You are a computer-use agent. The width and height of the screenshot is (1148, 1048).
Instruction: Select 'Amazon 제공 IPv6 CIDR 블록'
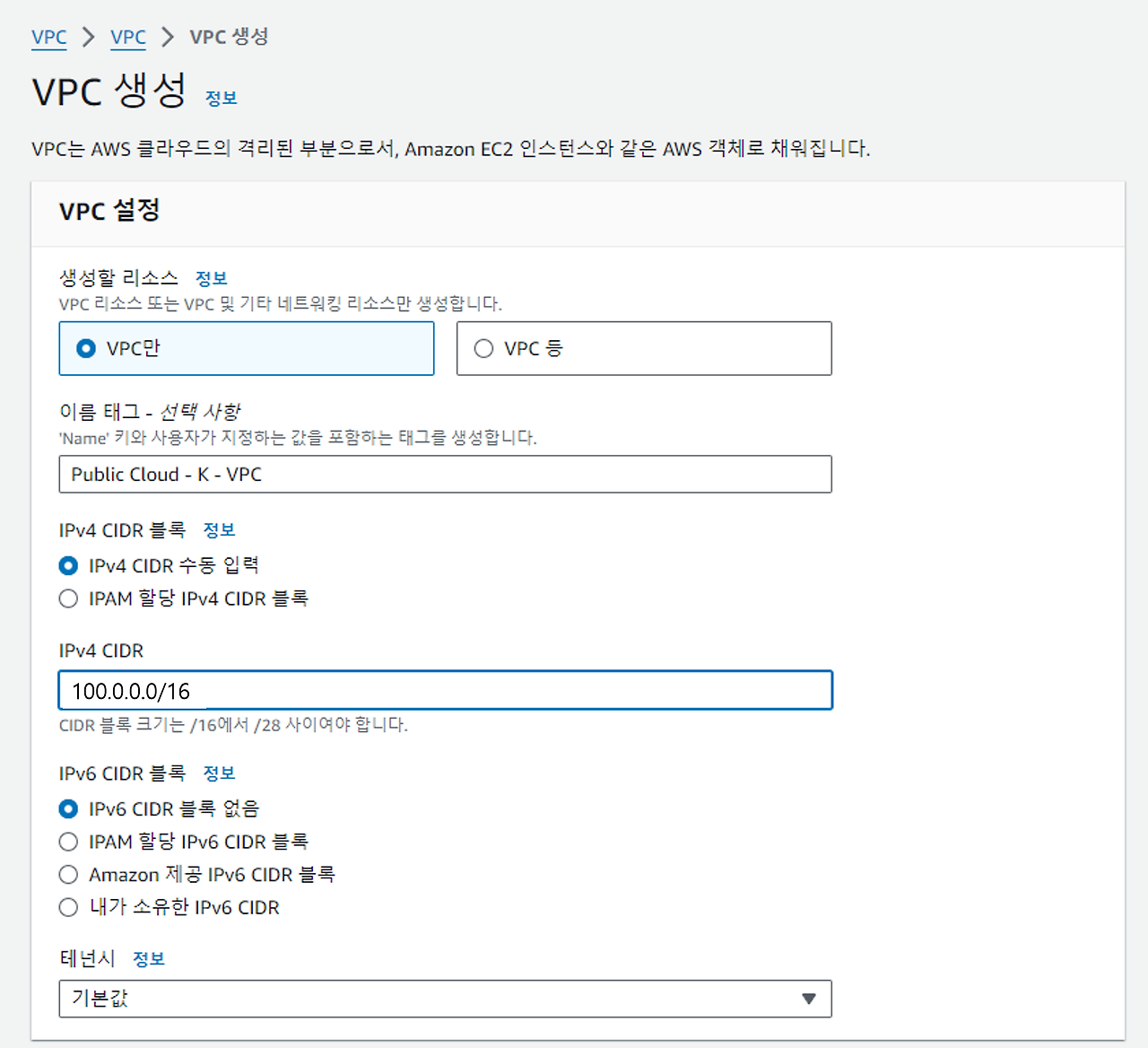68,874
